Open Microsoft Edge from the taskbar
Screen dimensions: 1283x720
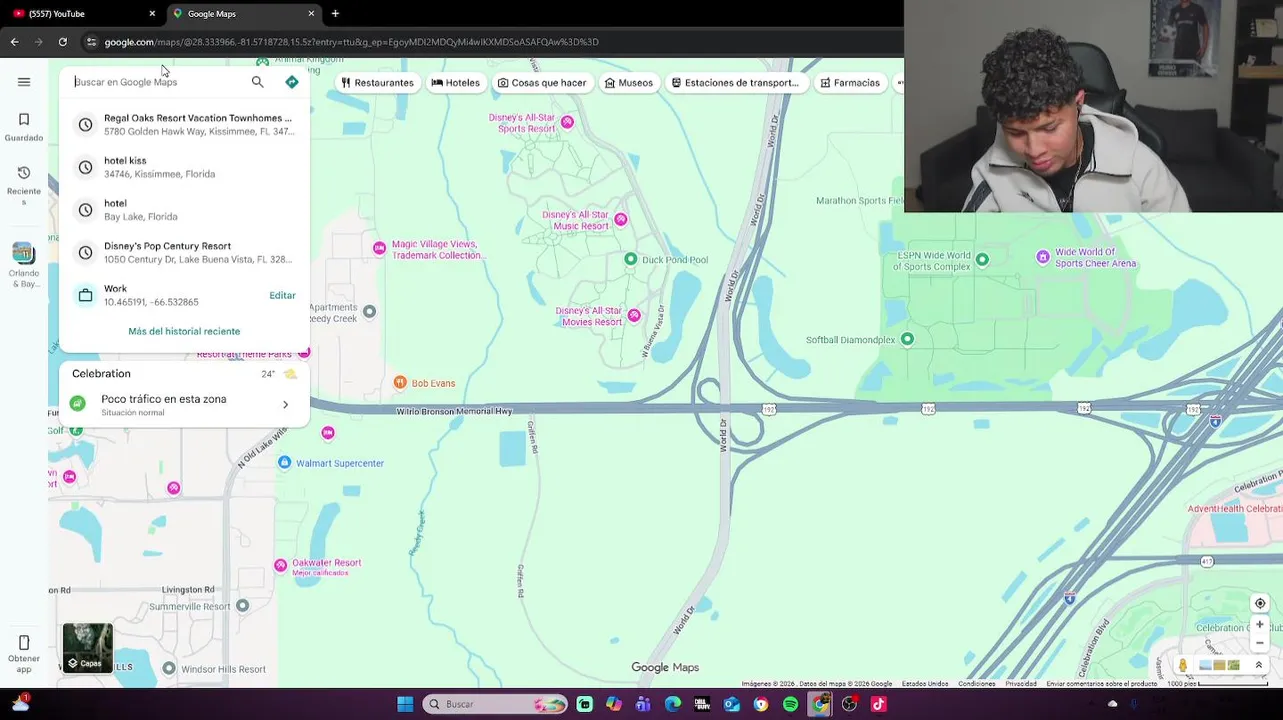673,704
